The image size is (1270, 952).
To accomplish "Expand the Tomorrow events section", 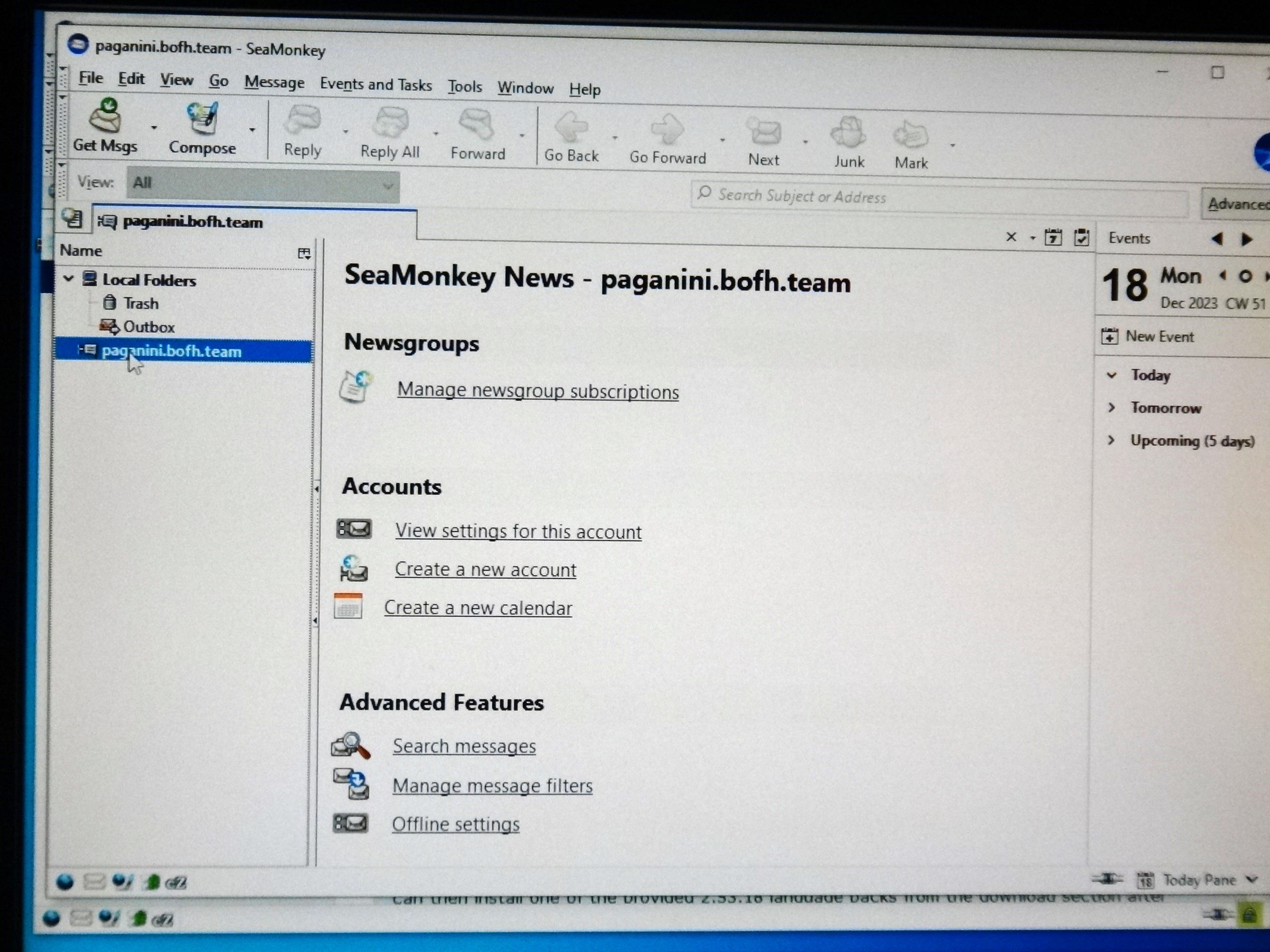I will click(x=1112, y=407).
